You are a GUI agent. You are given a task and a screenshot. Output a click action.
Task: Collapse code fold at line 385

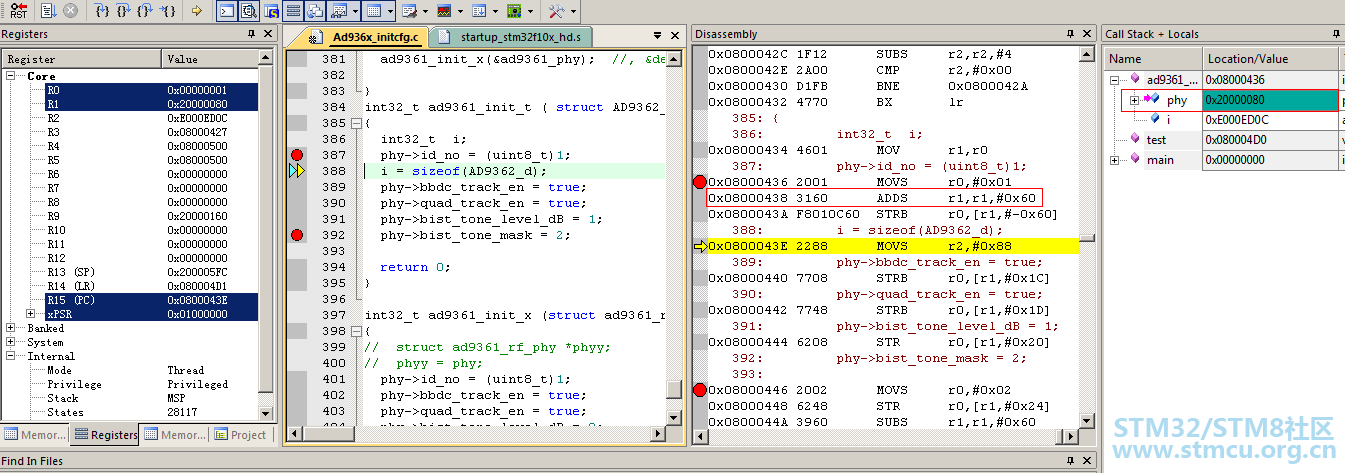[355, 123]
